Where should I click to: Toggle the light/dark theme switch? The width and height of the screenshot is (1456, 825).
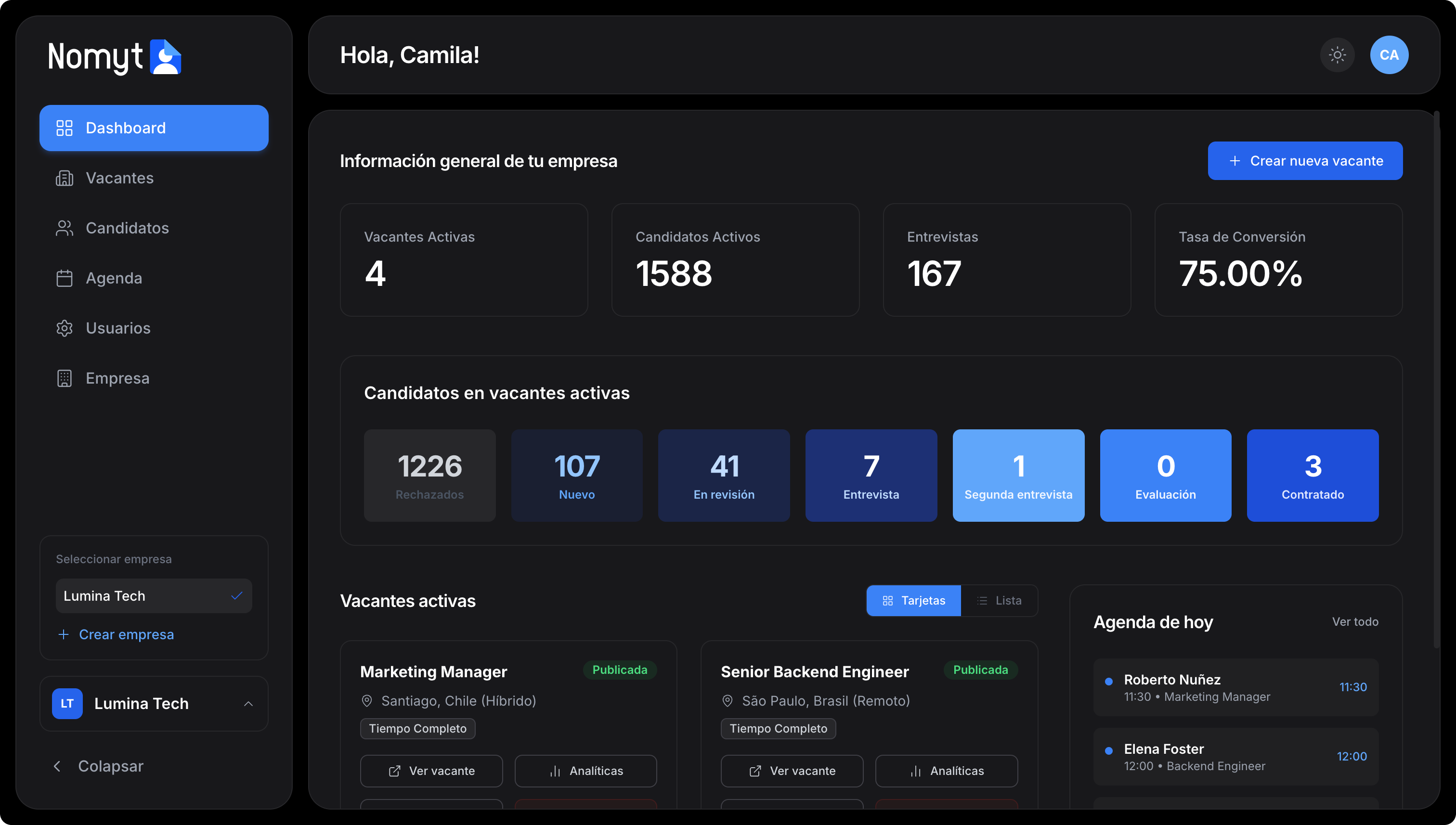click(1337, 54)
